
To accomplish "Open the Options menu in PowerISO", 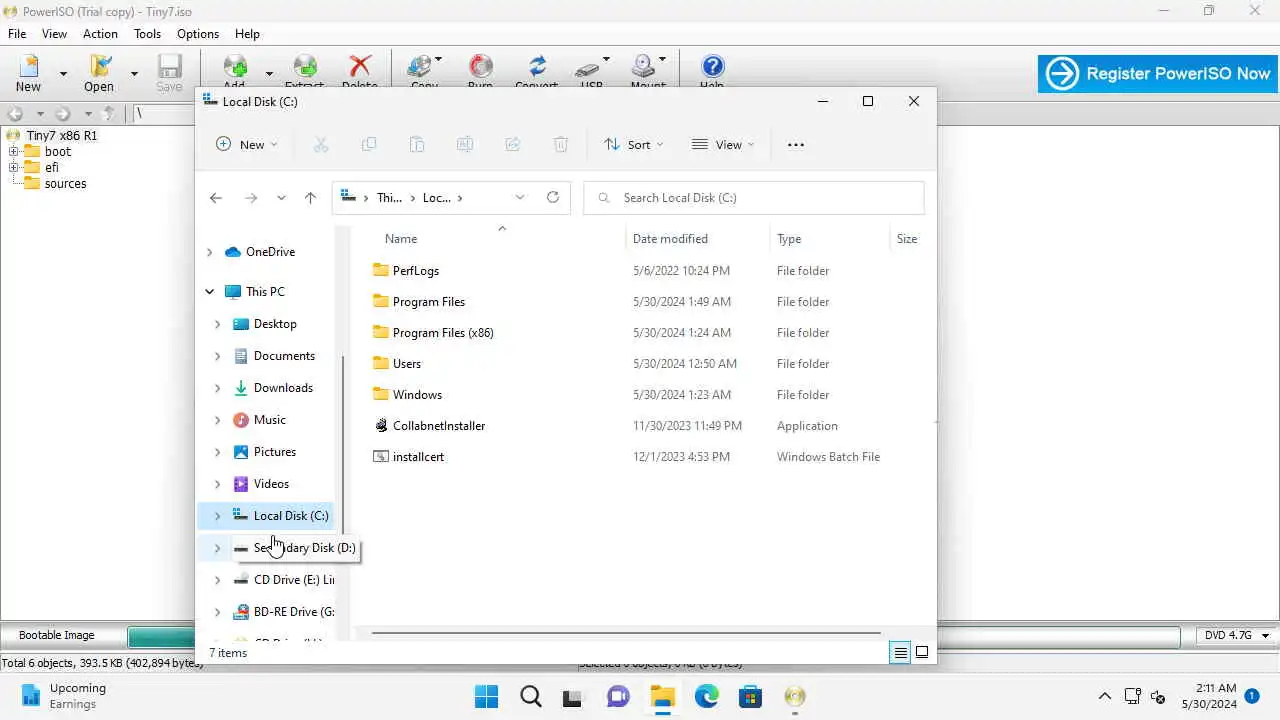I will [198, 34].
